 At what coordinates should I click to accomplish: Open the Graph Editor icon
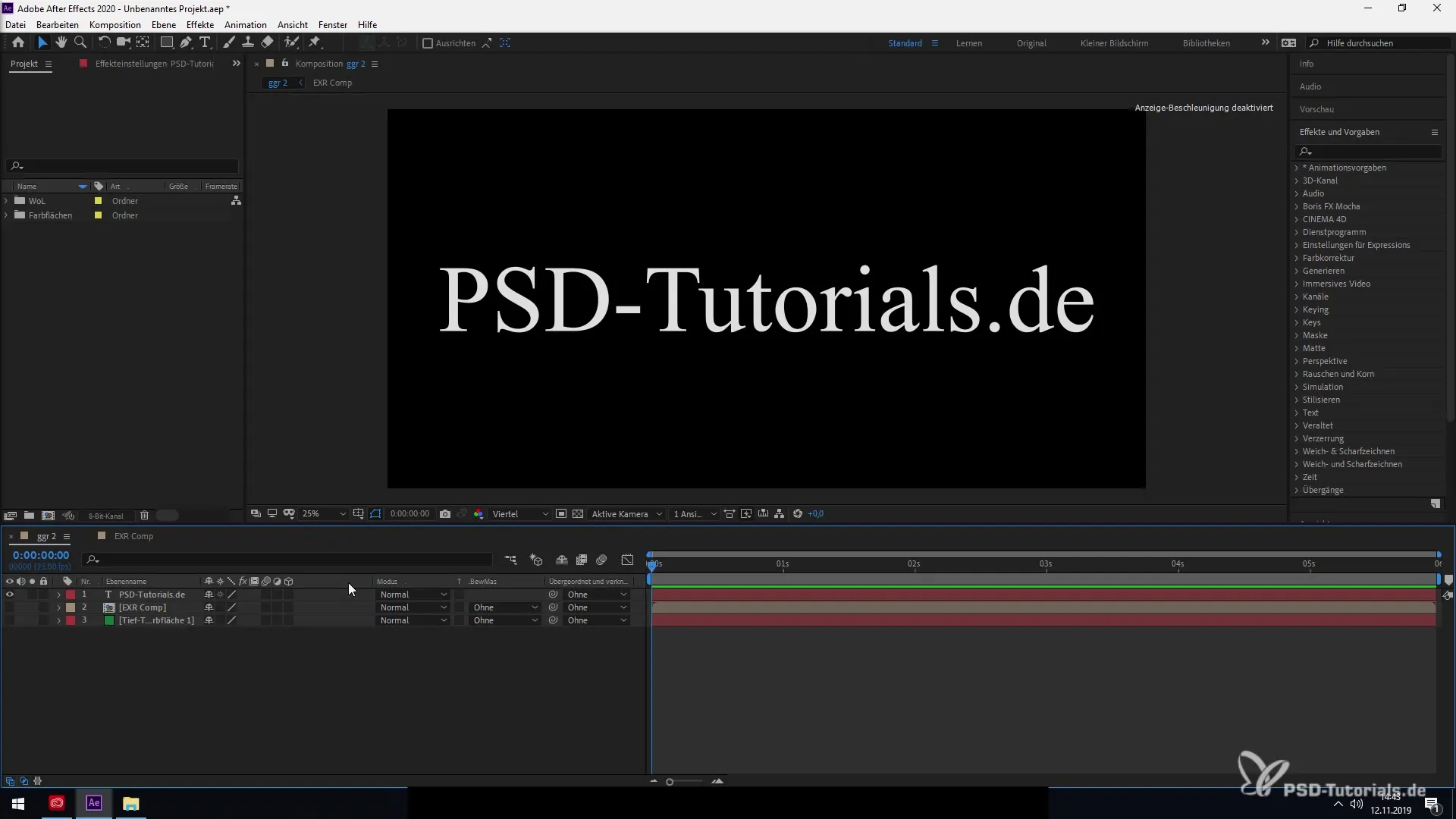(x=627, y=560)
